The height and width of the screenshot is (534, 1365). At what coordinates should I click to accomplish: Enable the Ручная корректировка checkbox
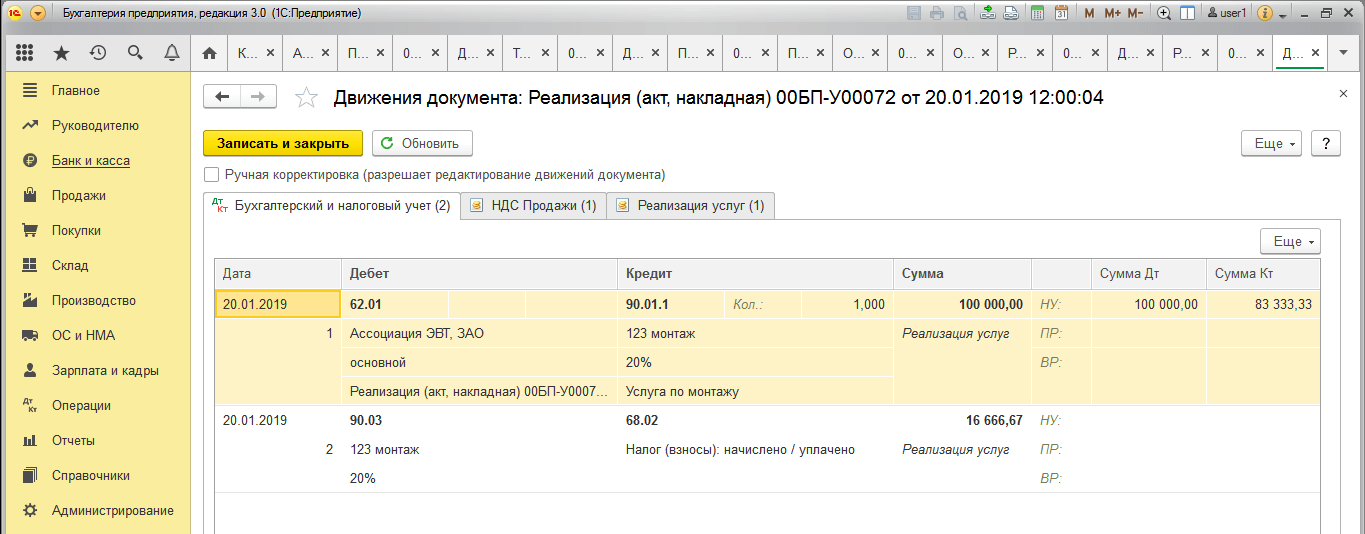tap(211, 174)
